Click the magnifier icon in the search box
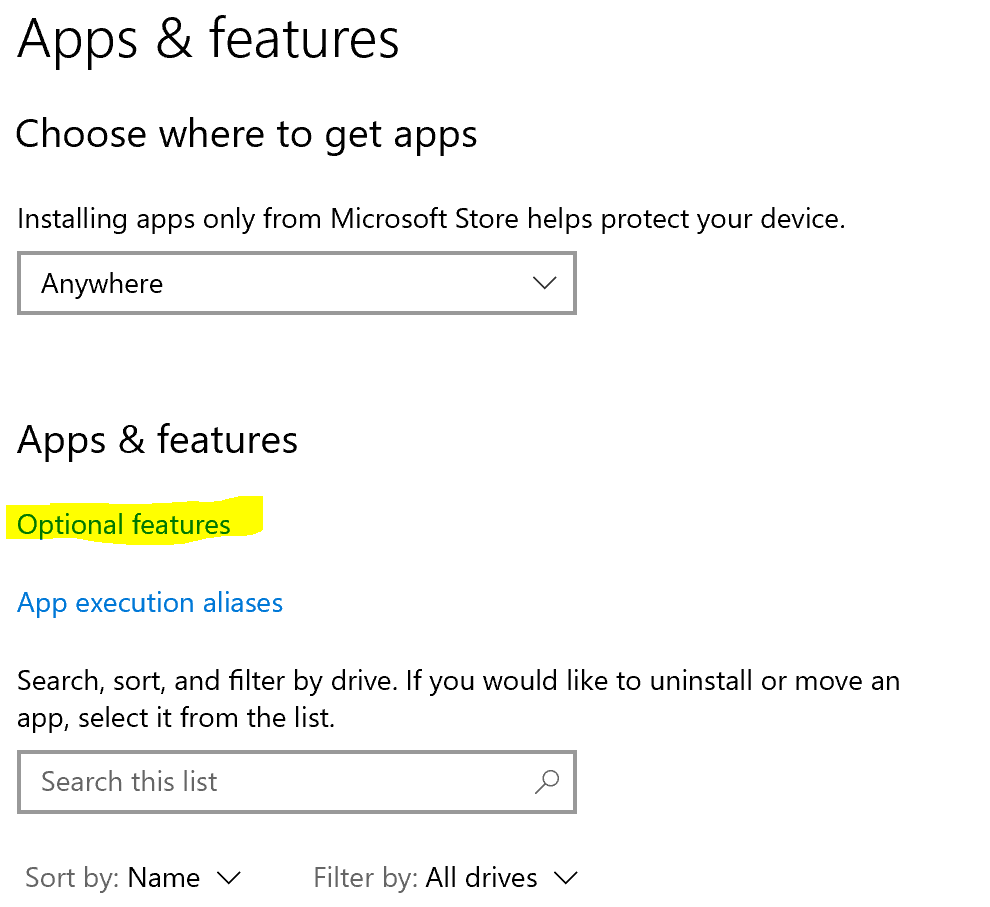Viewport: 990px width, 907px height. click(x=547, y=782)
